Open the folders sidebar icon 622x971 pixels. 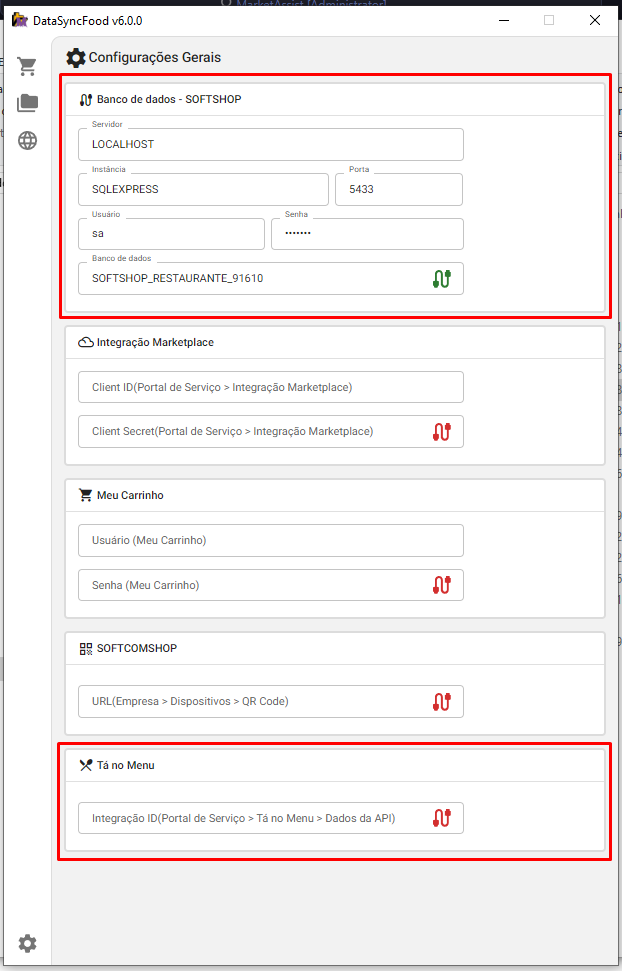tap(27, 103)
